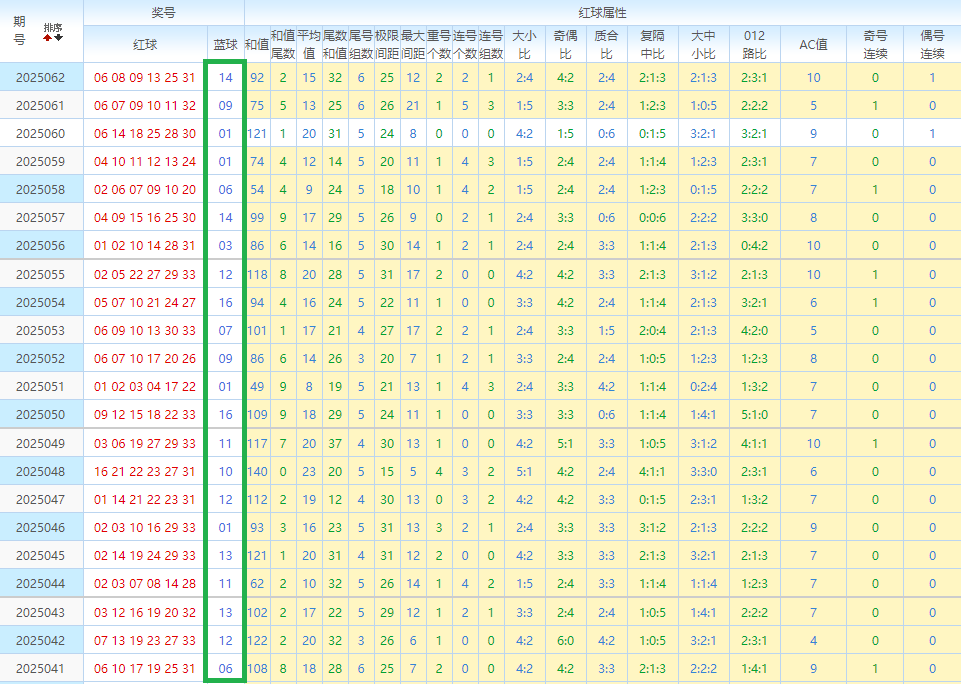Viewport: 961px width, 684px height.
Task: Select the 红球 column header
Action: [145, 45]
